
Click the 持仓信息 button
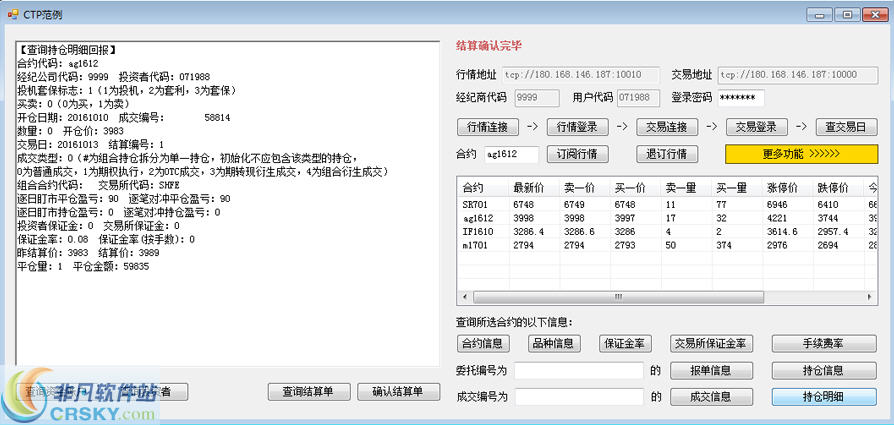point(824,370)
